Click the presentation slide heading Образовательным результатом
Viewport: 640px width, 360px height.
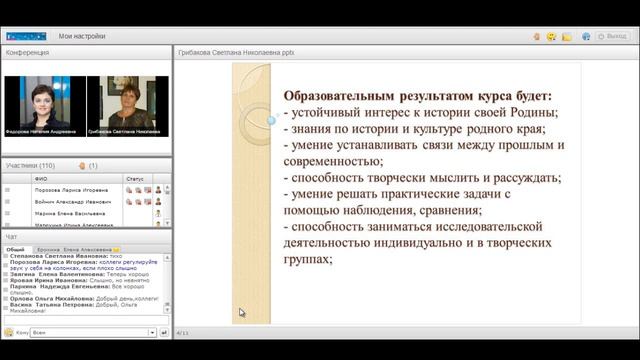tap(418, 96)
